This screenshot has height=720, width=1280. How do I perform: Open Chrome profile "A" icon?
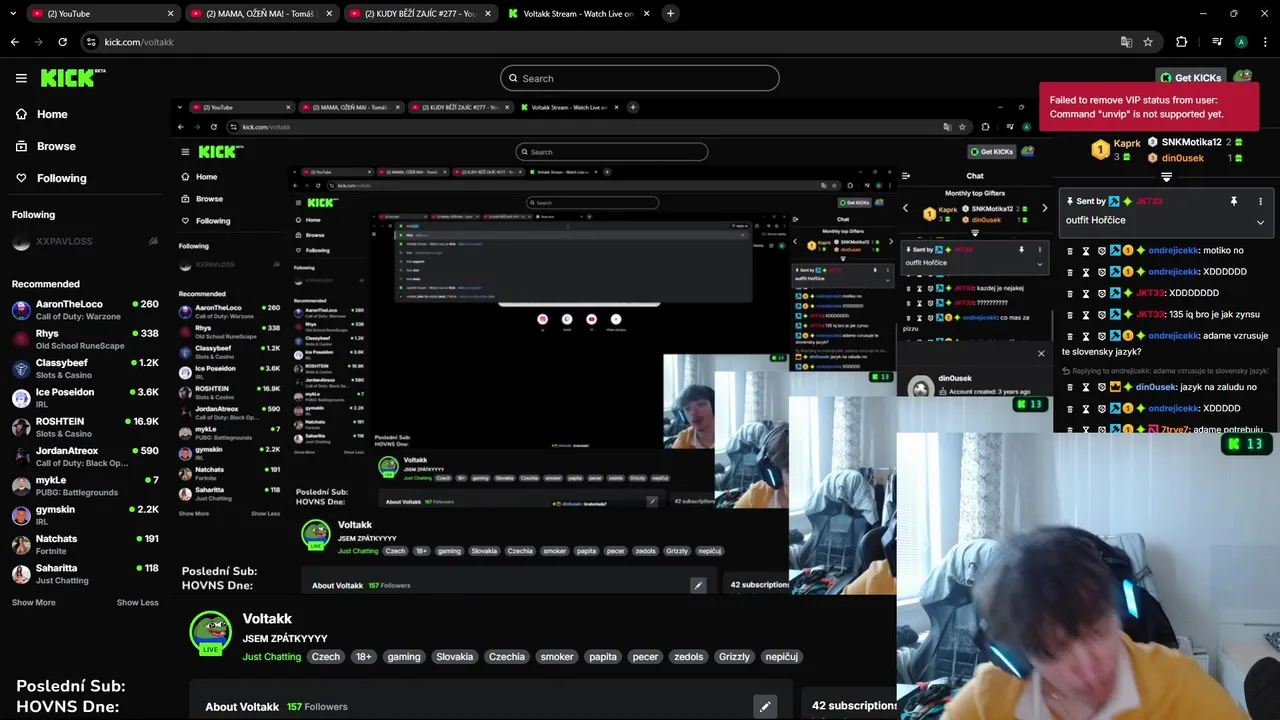click(1241, 42)
